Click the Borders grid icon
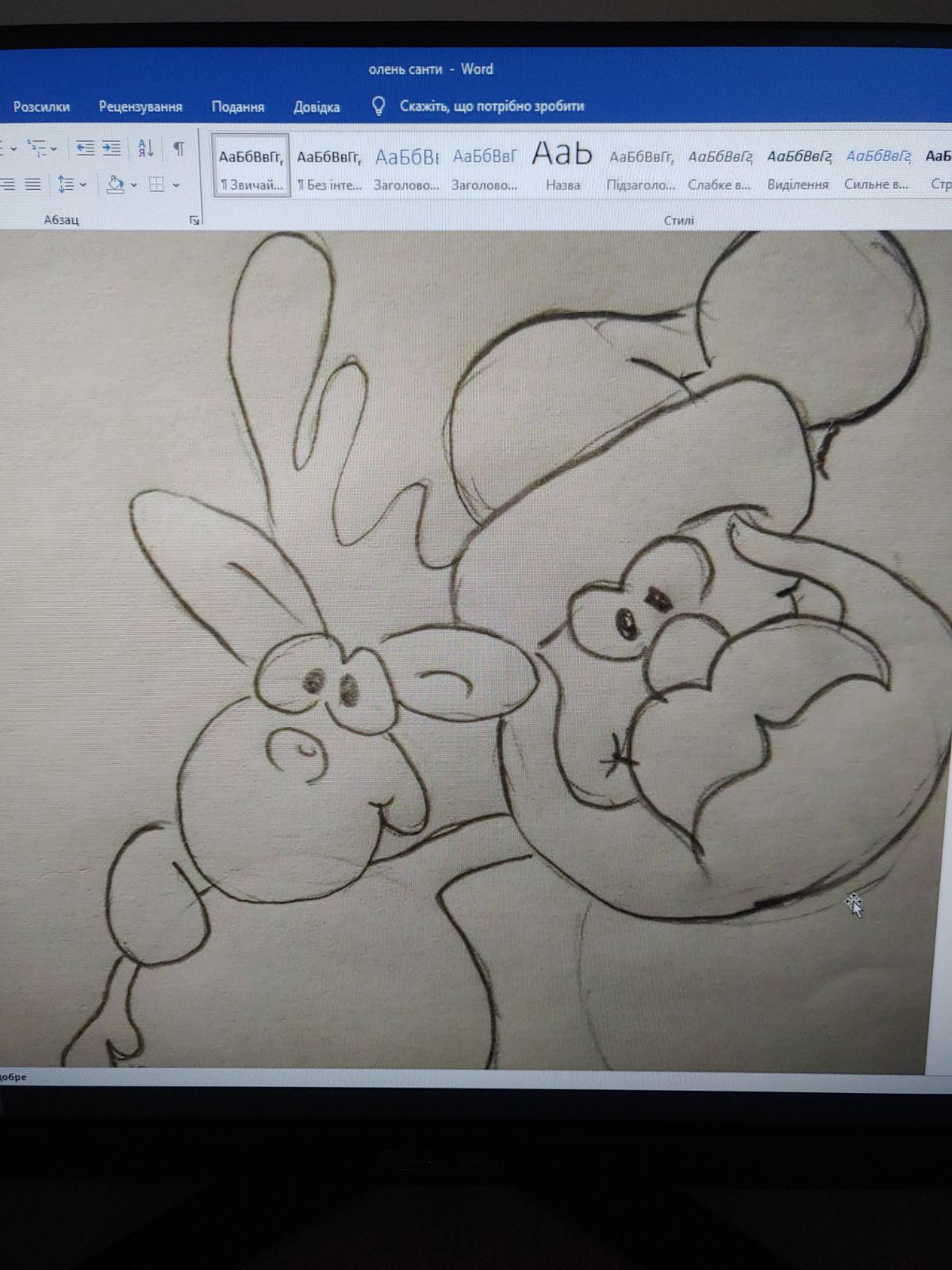This screenshot has width=952, height=1270. click(x=157, y=185)
